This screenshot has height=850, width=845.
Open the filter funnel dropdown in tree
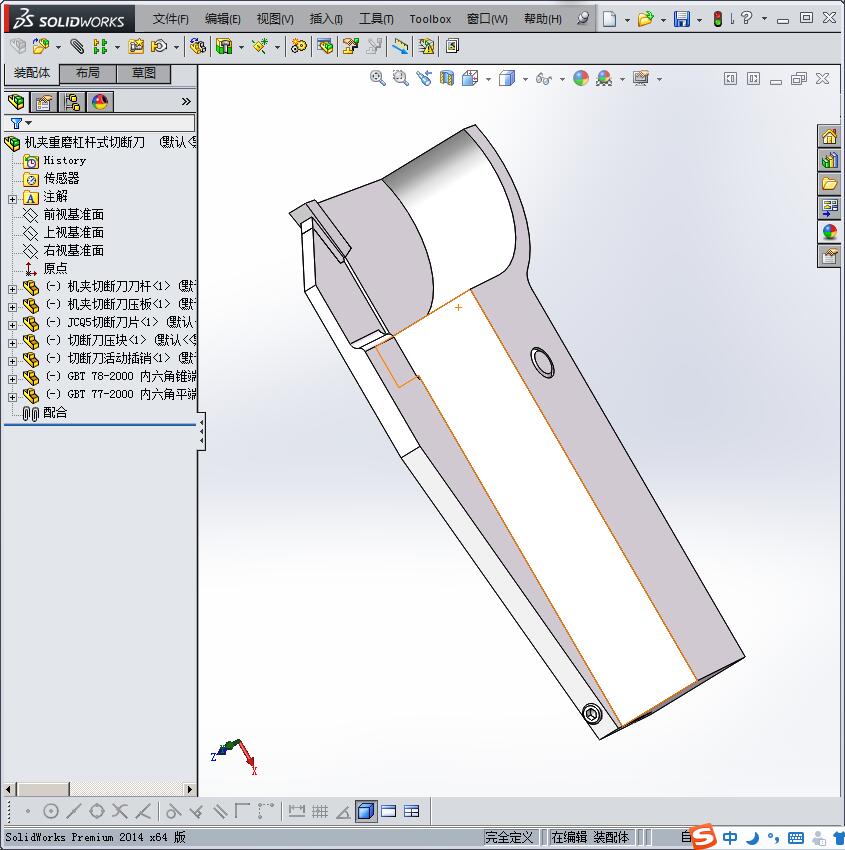point(21,124)
